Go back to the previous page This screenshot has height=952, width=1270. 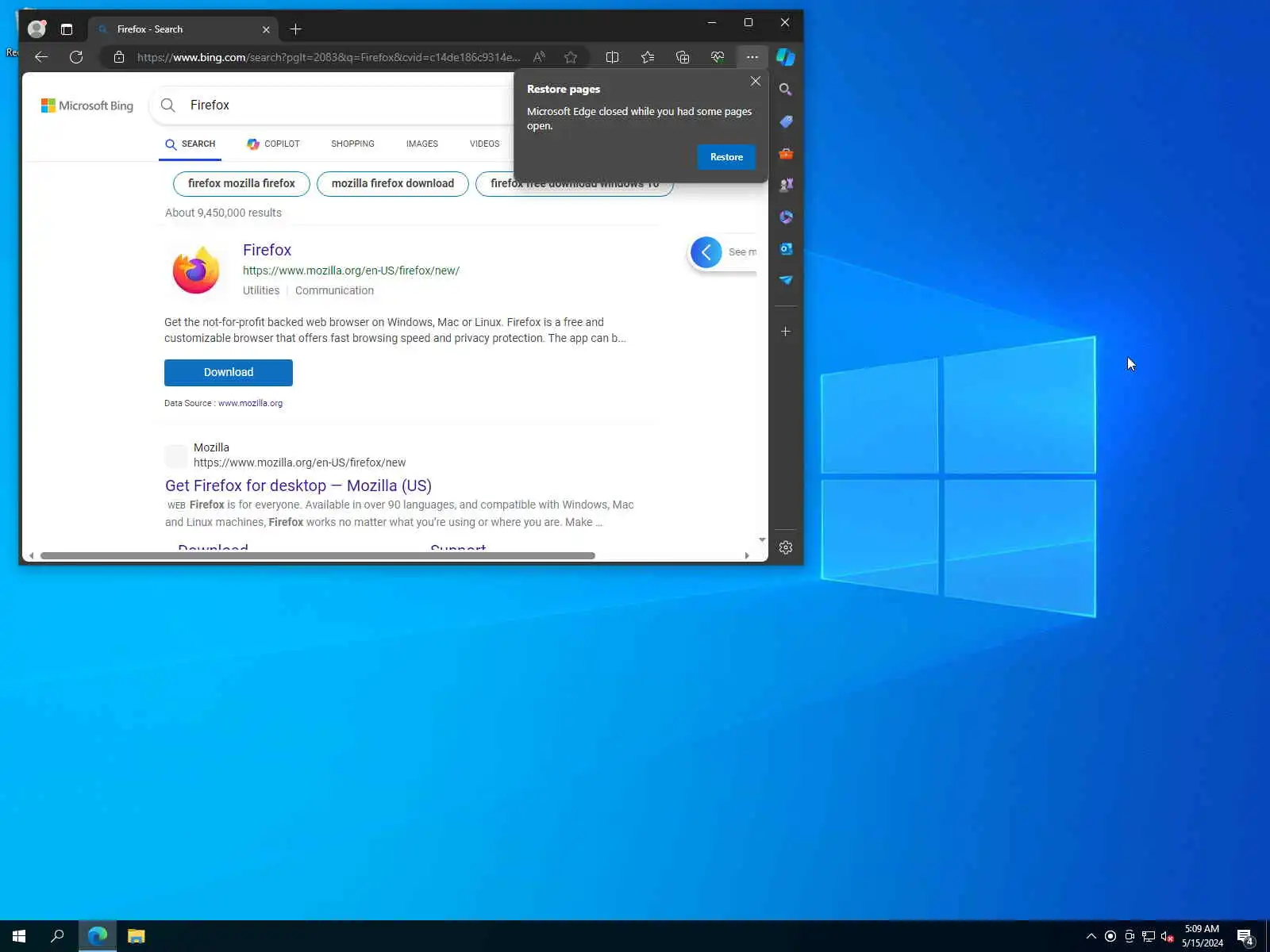click(x=41, y=57)
